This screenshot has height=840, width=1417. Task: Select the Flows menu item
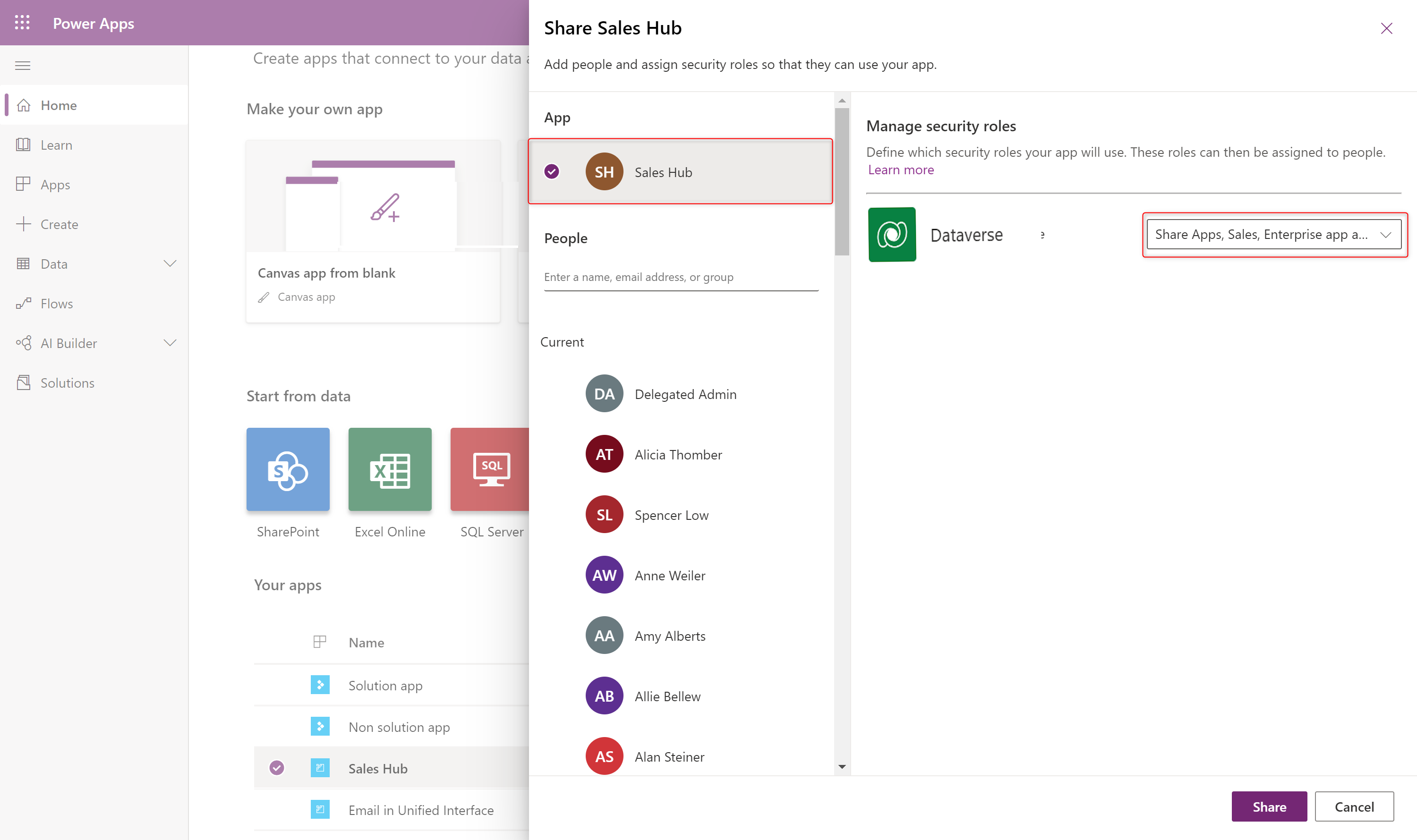click(56, 303)
